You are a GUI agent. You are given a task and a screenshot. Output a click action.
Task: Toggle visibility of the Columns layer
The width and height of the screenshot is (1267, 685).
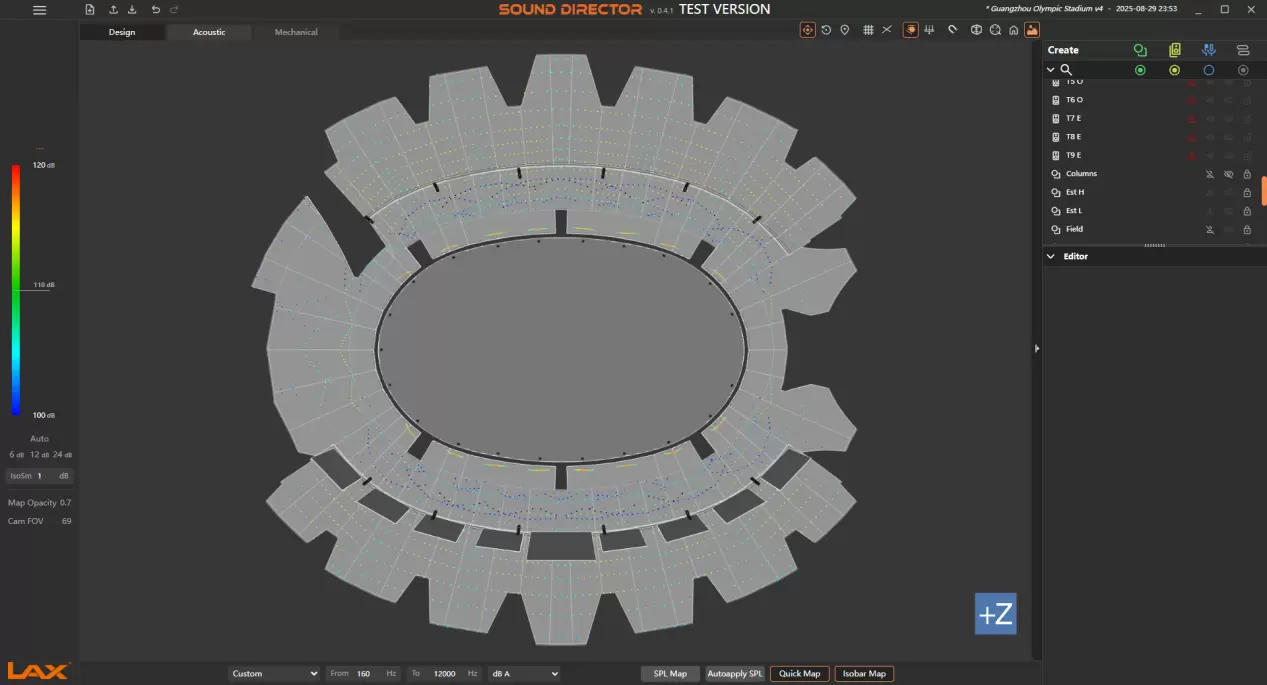click(1228, 174)
